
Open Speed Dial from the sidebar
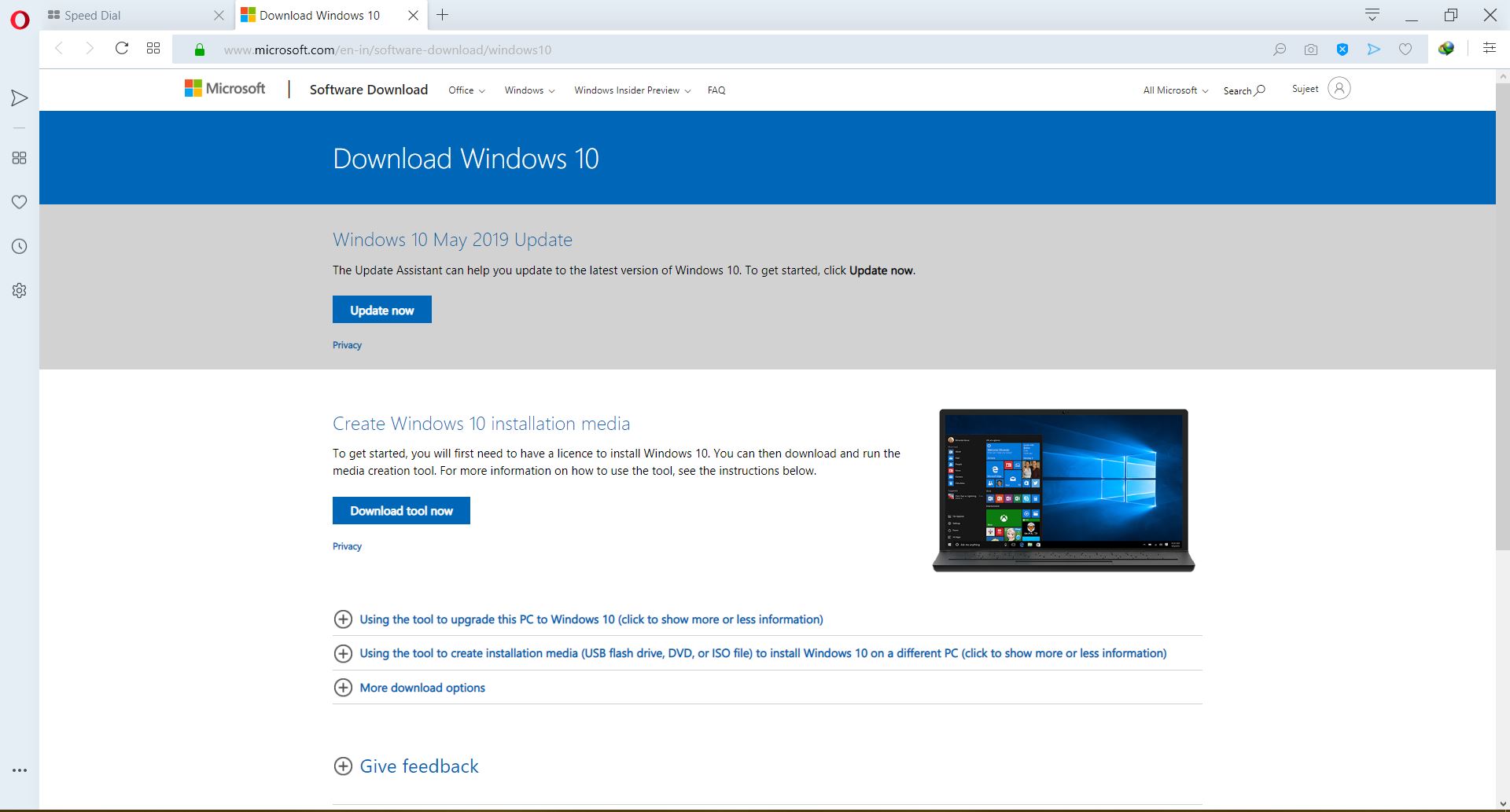[20, 157]
